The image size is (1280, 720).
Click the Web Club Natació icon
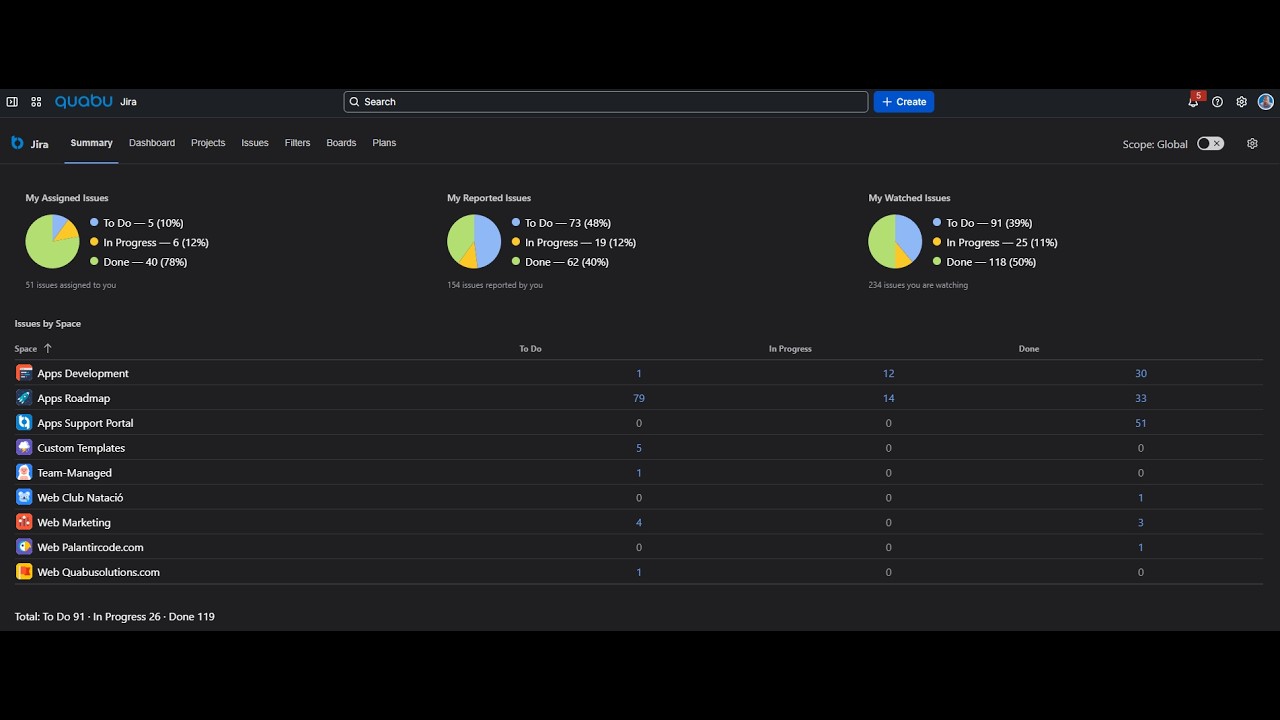tap(24, 497)
